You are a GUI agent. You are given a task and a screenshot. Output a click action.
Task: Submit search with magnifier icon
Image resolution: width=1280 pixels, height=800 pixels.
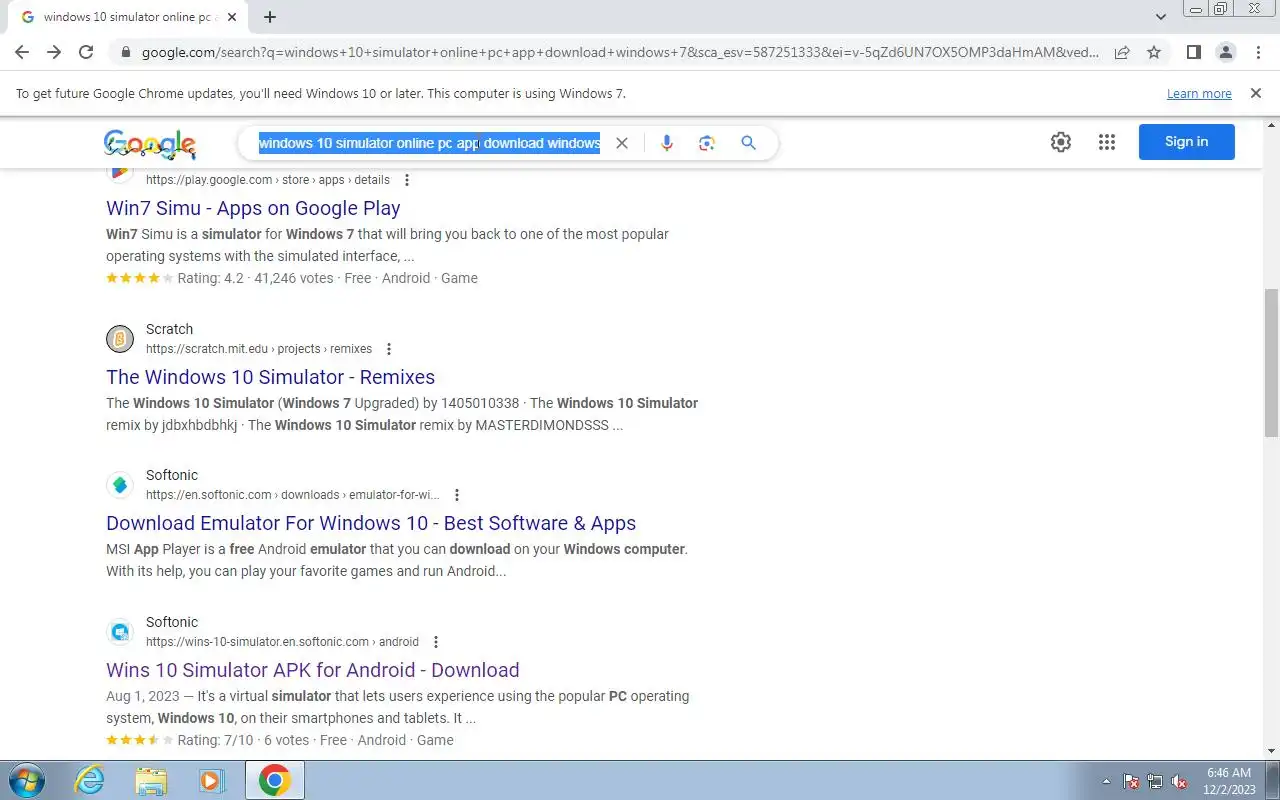(748, 143)
